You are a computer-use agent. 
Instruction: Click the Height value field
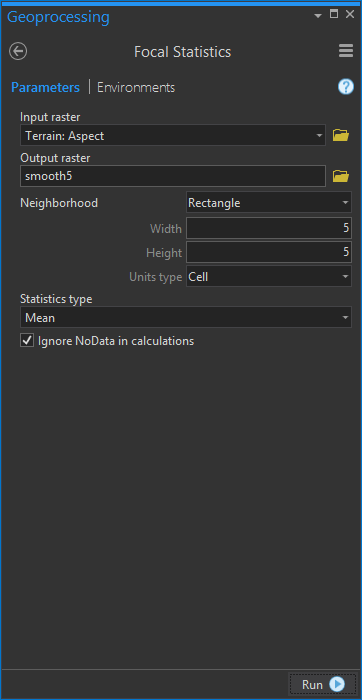point(269,252)
